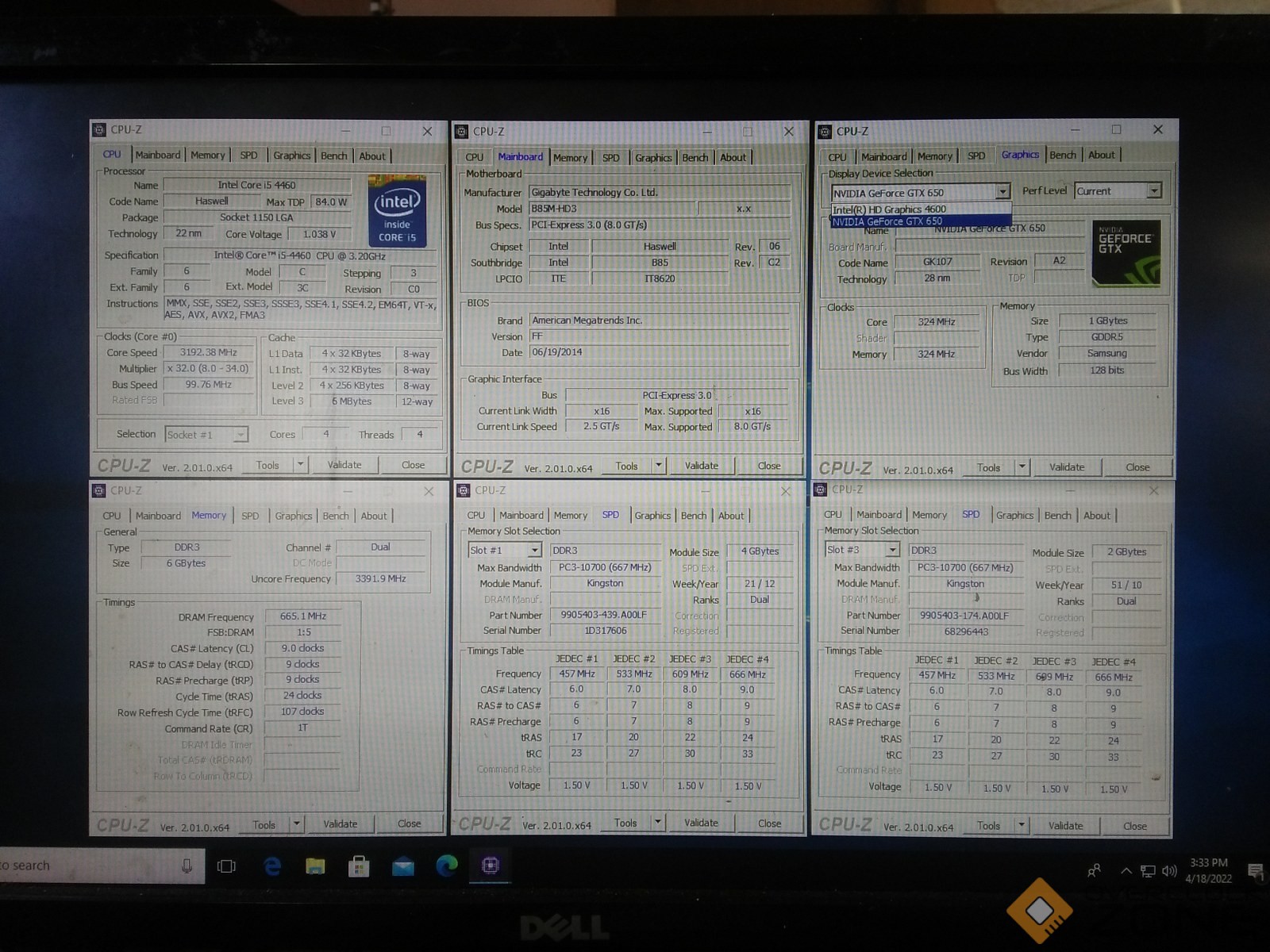Click the Uncore Frequency 3391.9 MHz value
The height and width of the screenshot is (952, 1270).
click(381, 579)
